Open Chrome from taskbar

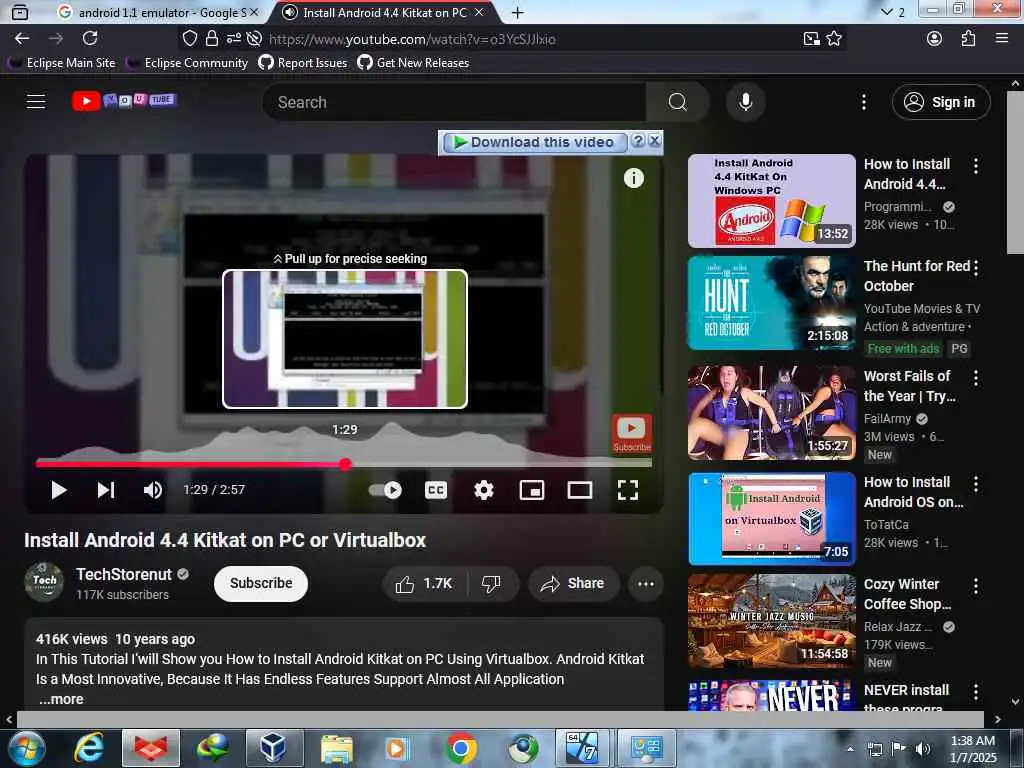point(461,748)
